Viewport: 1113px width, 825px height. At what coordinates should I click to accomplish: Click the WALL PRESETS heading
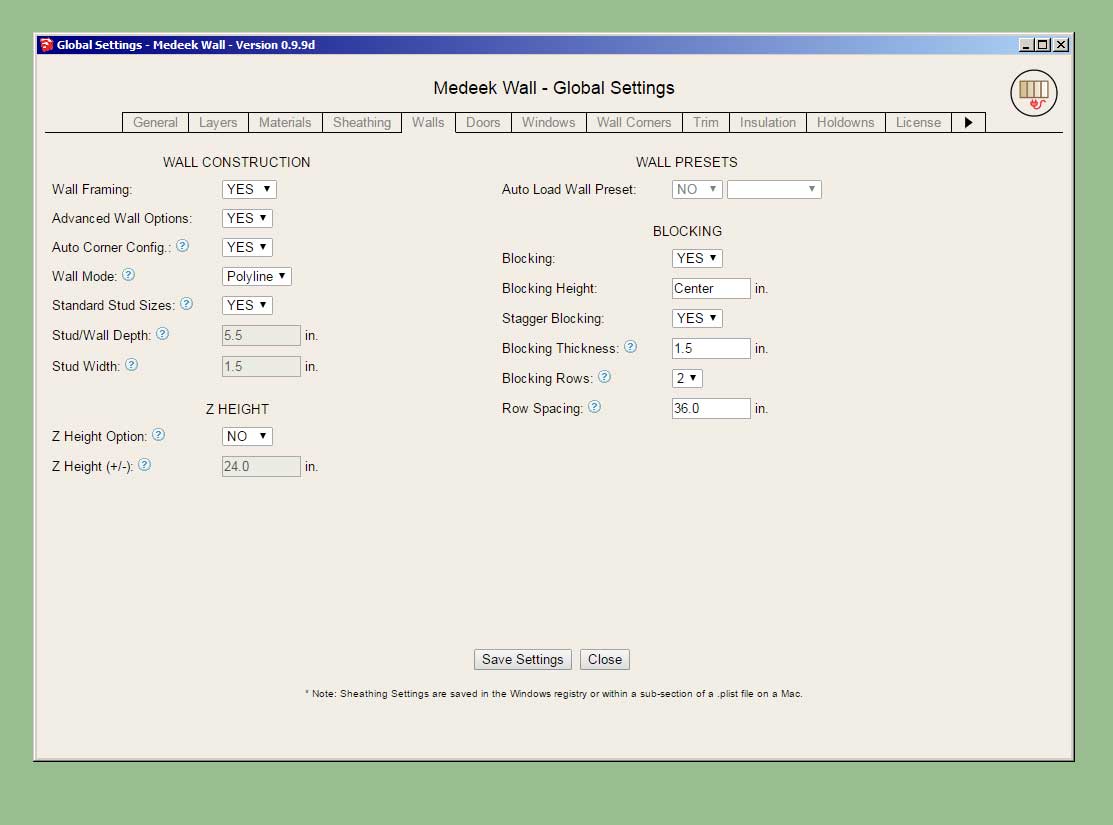click(x=686, y=162)
